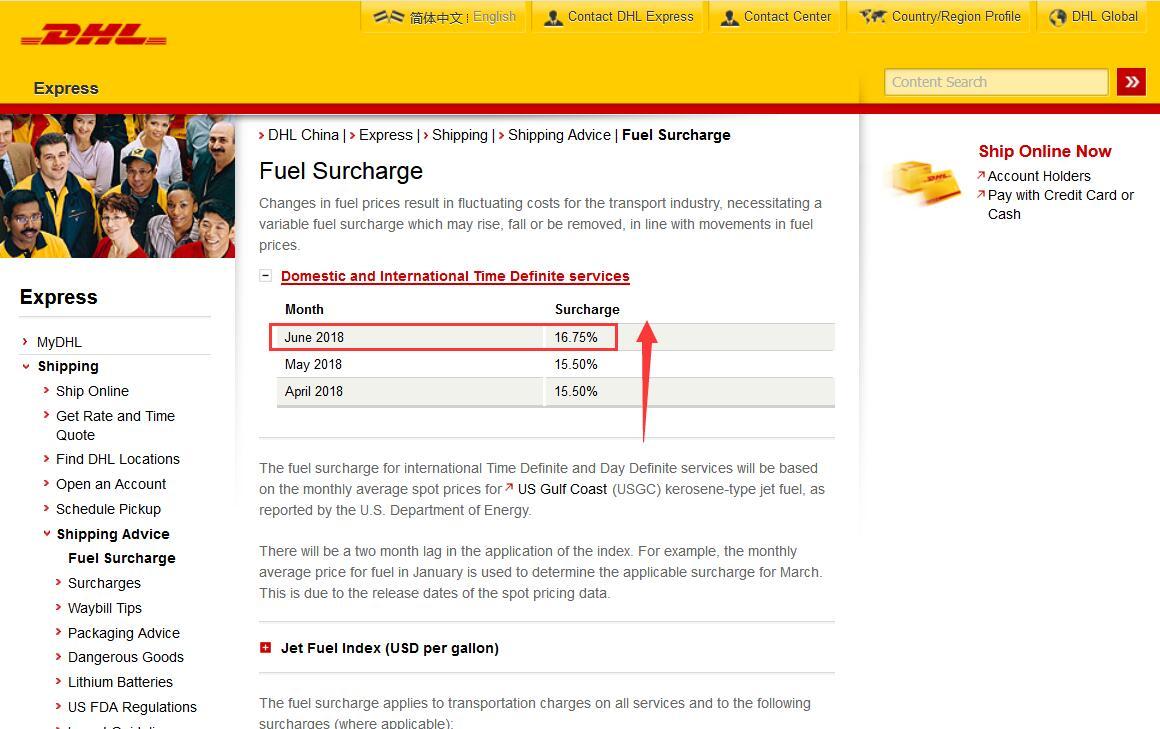The height and width of the screenshot is (729, 1160).
Task: Click the yellow DHL package image
Action: [925, 182]
